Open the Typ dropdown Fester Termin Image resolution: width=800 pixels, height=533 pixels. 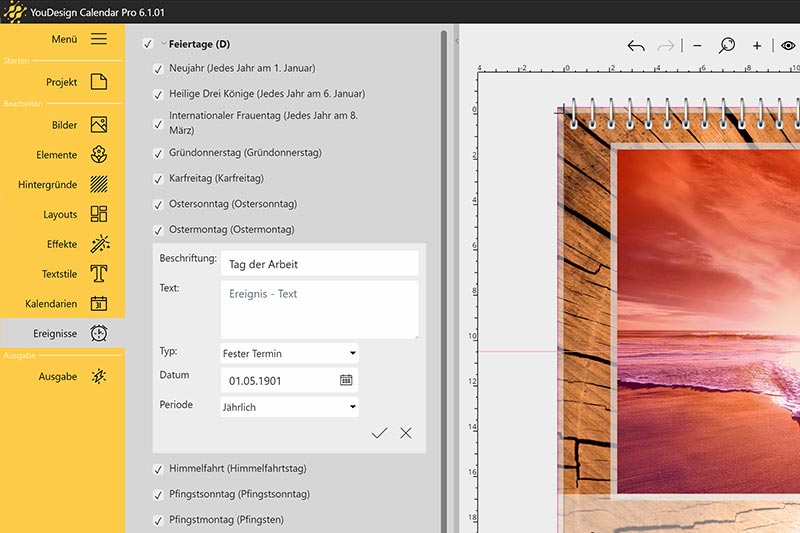pyautogui.click(x=289, y=353)
